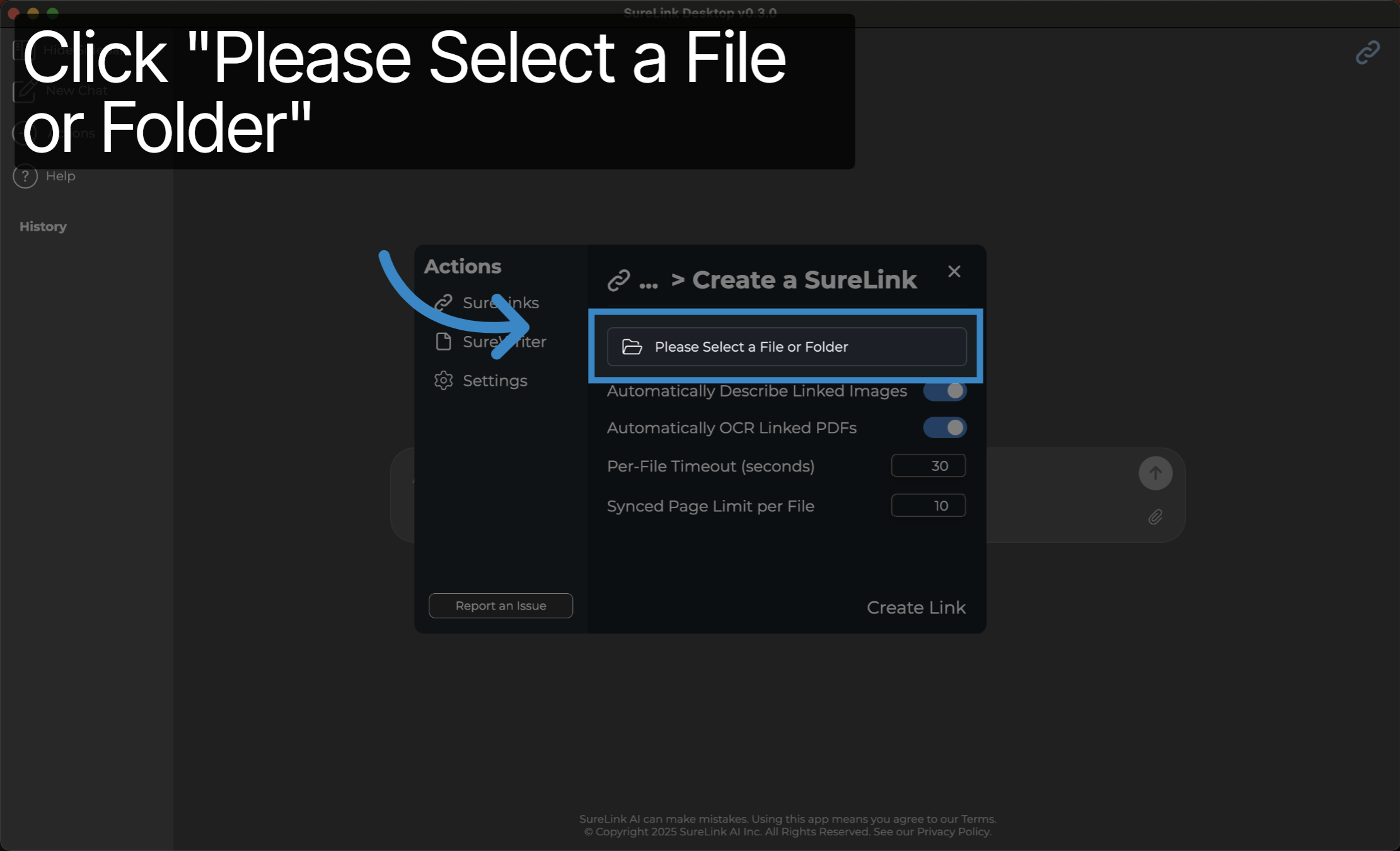Screen dimensions: 1400x851
Task: Close the Create a SureLink dialog
Action: click(x=954, y=271)
